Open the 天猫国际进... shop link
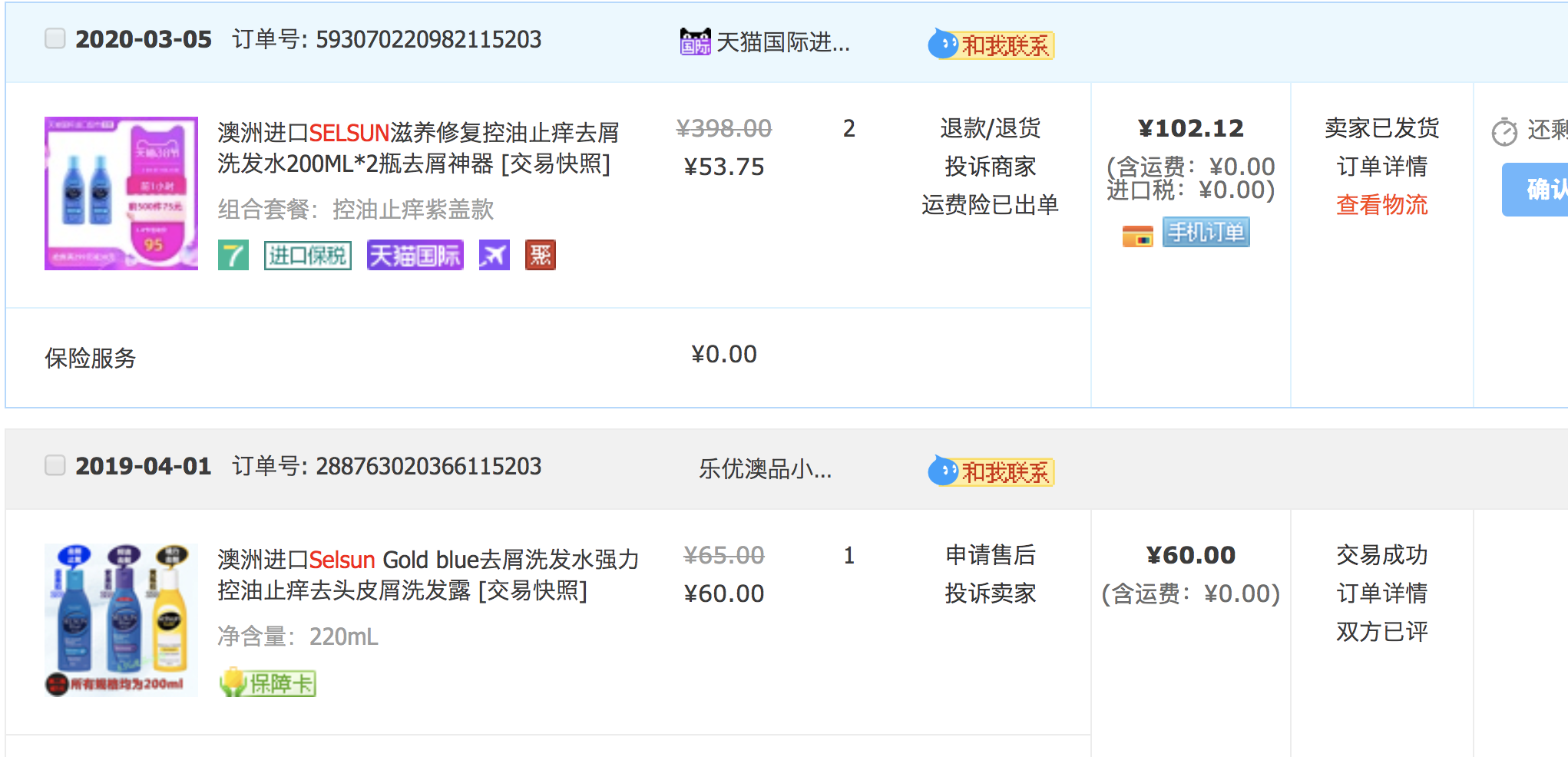Image resolution: width=1568 pixels, height=757 pixels. [782, 41]
